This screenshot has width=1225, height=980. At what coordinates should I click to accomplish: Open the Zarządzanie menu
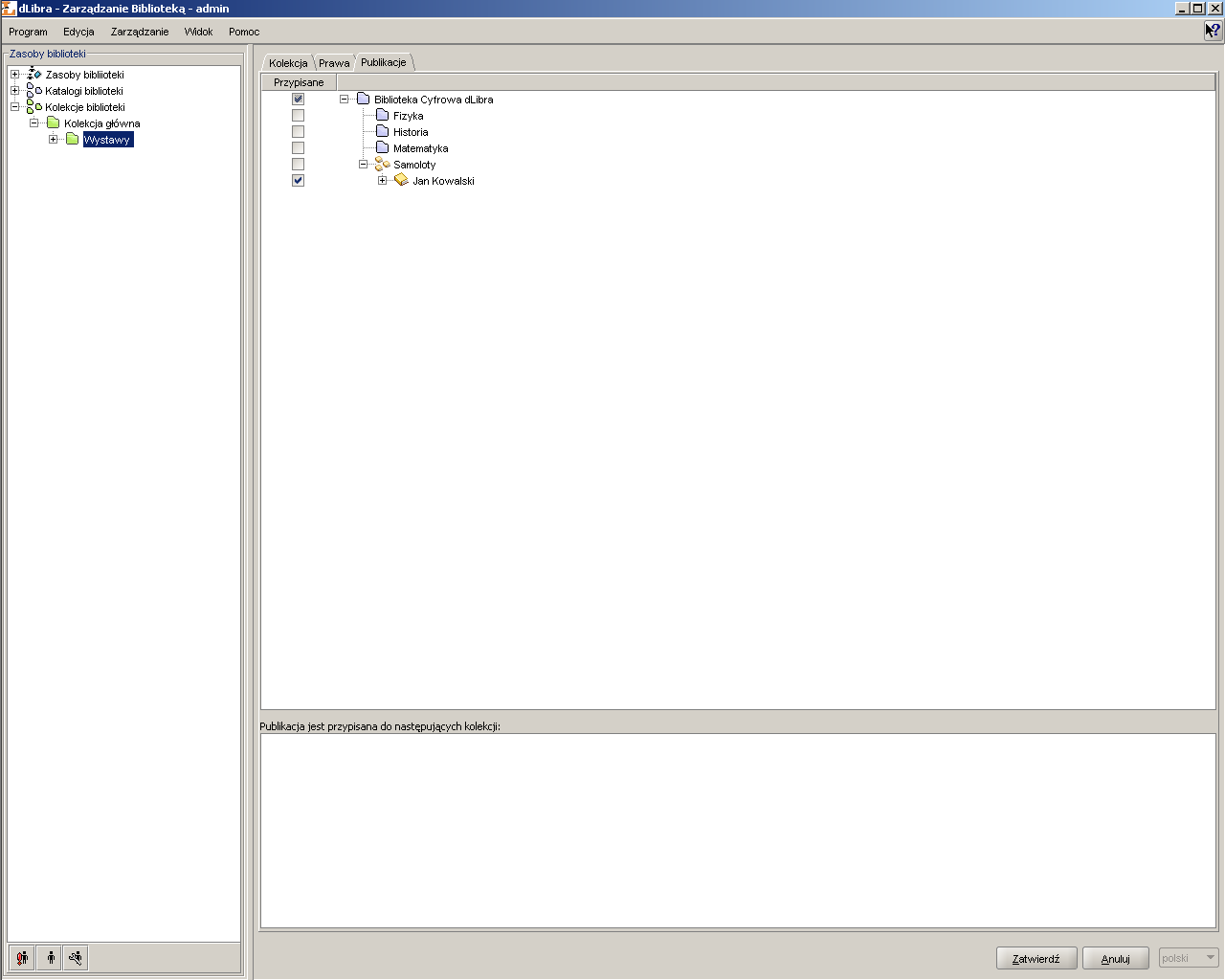140,32
